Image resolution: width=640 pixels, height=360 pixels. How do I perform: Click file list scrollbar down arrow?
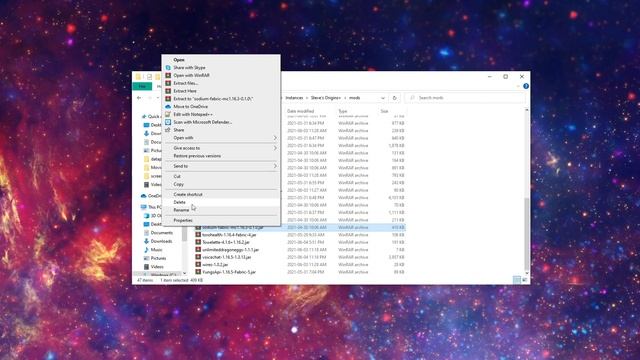527,273
